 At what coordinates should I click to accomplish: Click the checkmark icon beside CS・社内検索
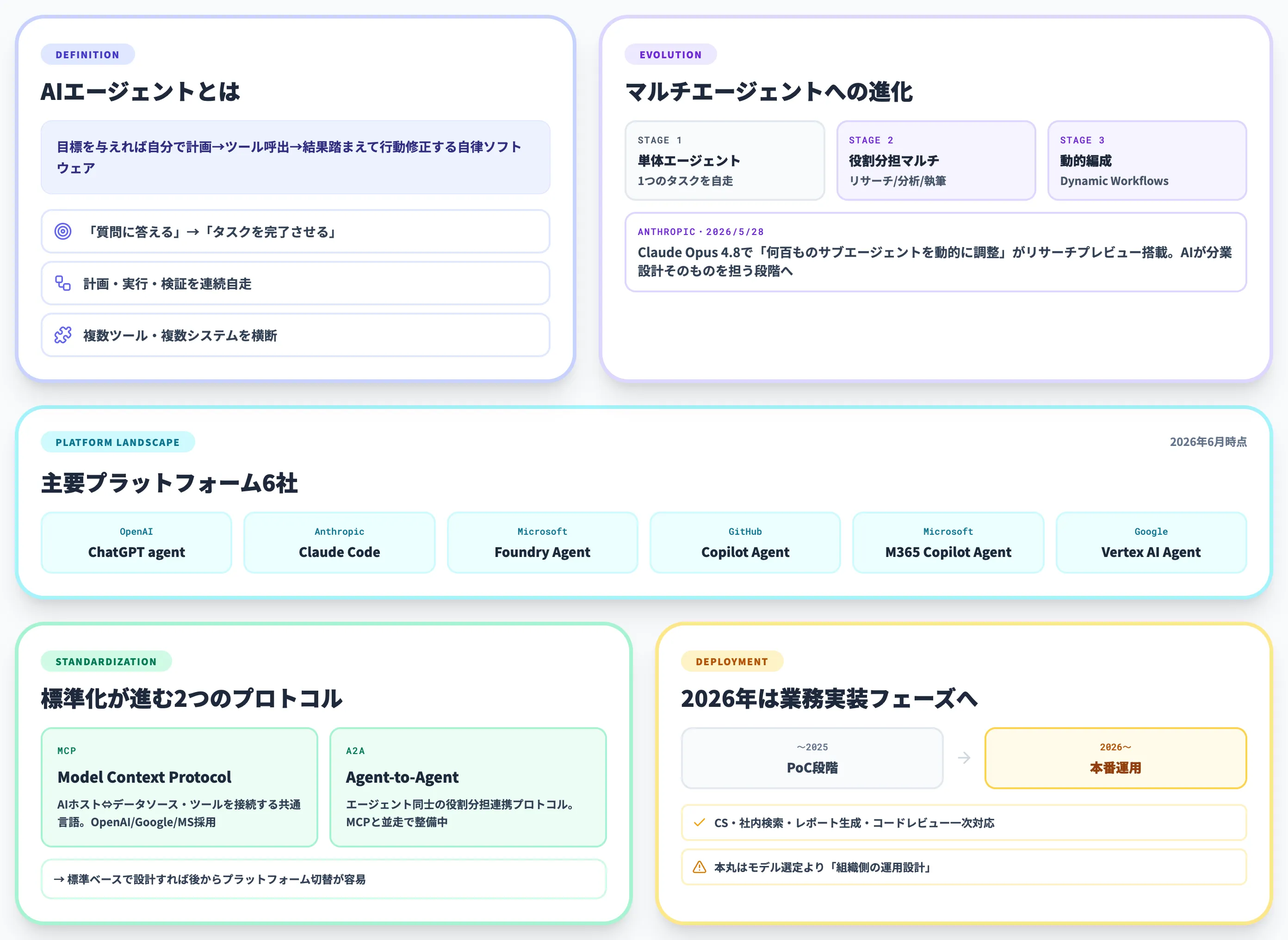click(x=699, y=823)
